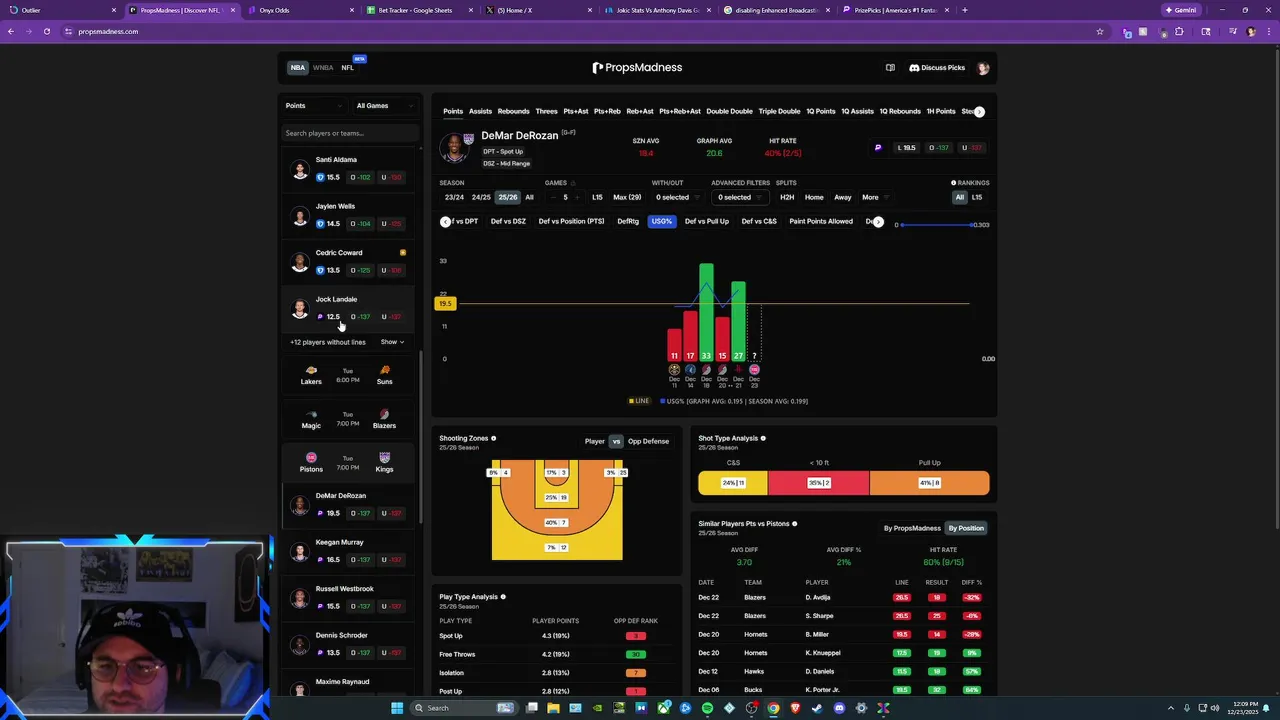Screen dimensions: 1280x720
Task: Select the Assists stat tab
Action: coord(480,111)
